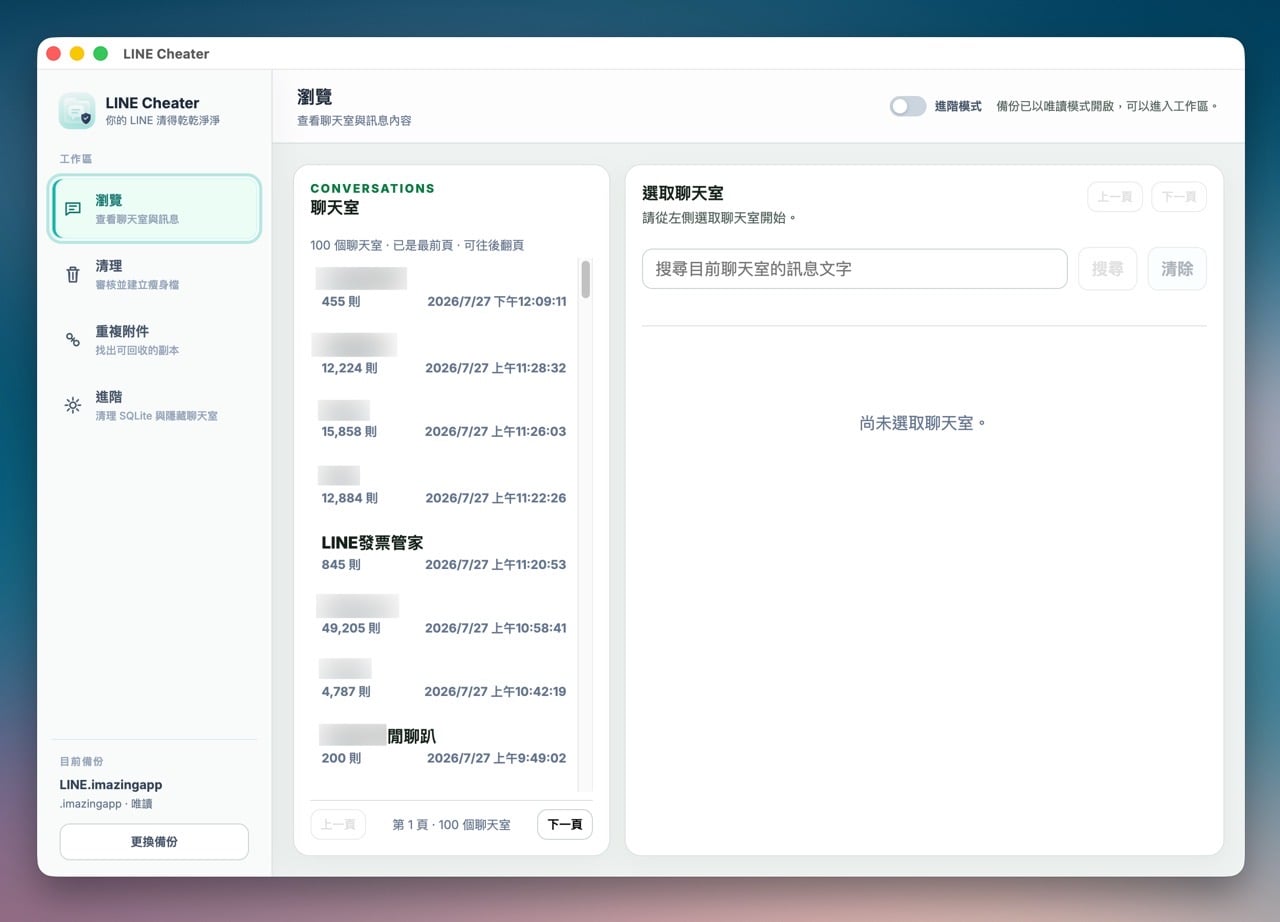Select the conversation with 12,224 則

click(443, 356)
